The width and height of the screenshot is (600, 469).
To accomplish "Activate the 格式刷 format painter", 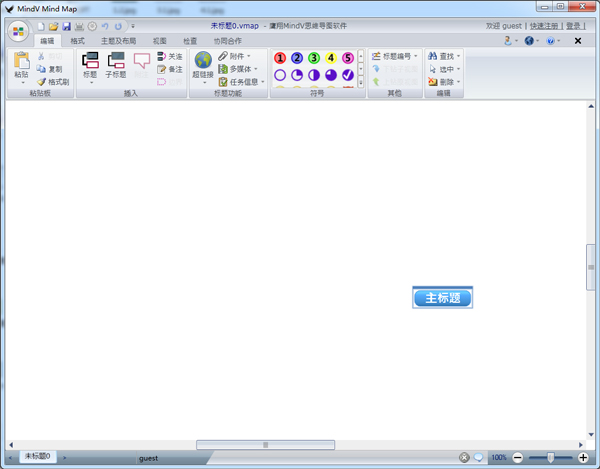I will [x=53, y=82].
